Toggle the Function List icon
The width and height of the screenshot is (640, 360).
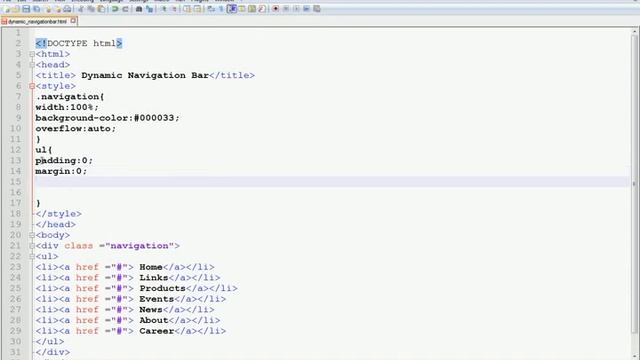(262, 9)
